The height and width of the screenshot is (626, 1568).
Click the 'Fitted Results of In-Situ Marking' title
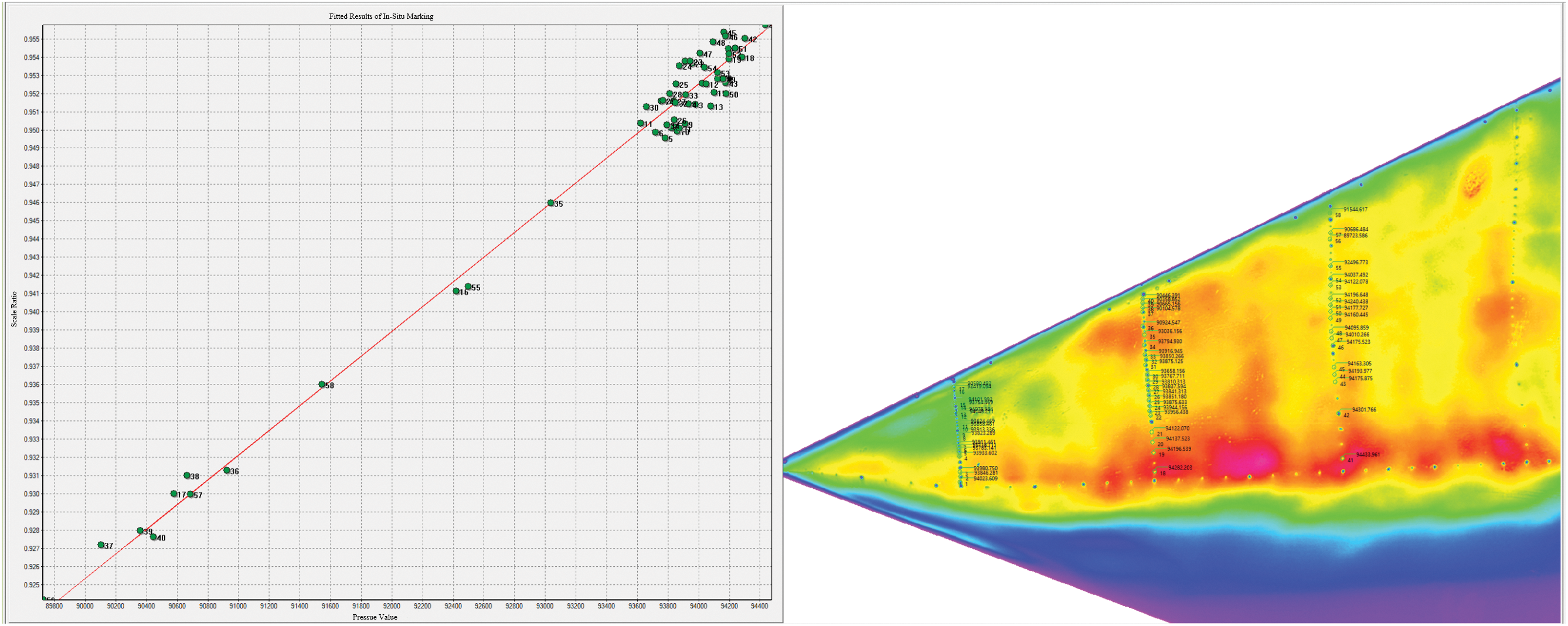381,16
